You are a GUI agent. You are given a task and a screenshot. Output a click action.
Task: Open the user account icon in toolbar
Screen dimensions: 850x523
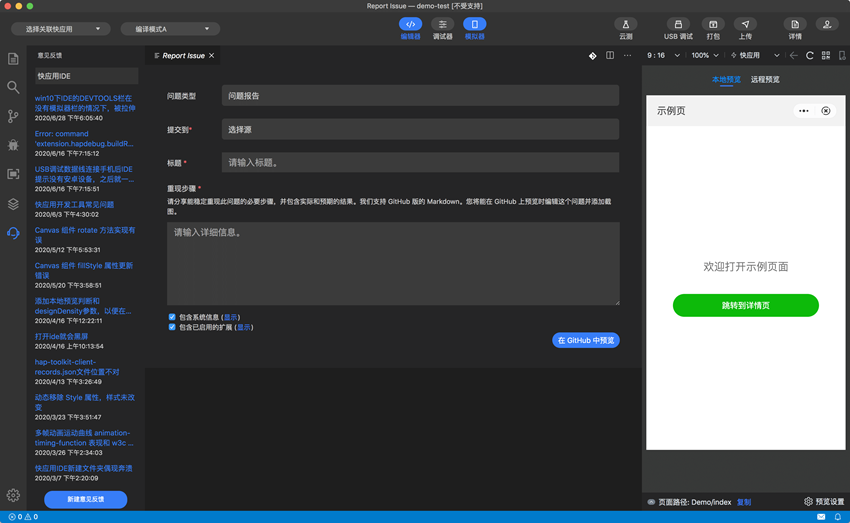click(x=827, y=24)
